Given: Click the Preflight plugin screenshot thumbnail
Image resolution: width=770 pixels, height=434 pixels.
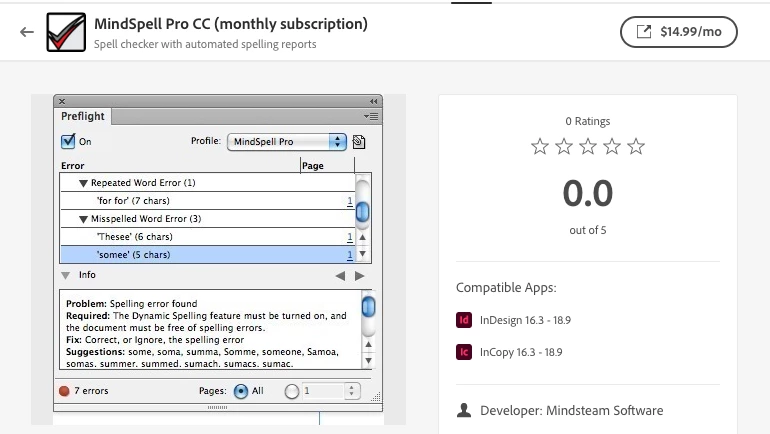Looking at the screenshot, I should [218, 259].
